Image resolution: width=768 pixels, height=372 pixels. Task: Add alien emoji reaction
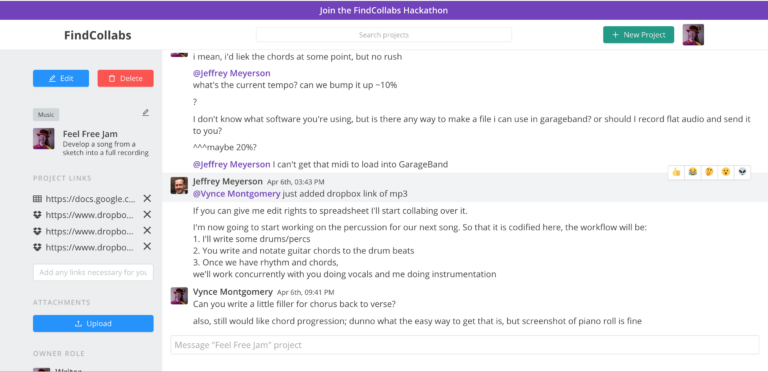[x=742, y=172]
